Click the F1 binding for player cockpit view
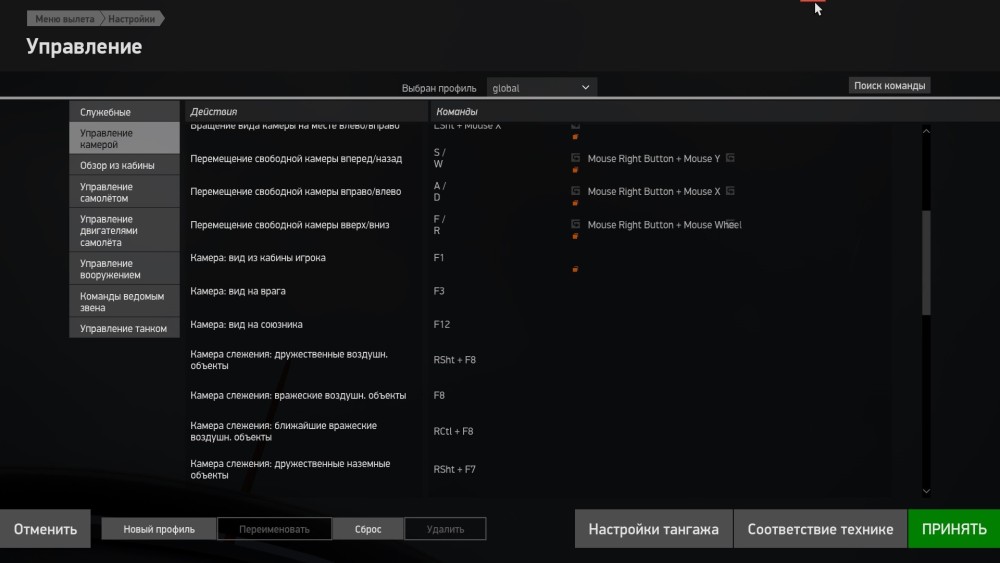Image resolution: width=1000 pixels, height=563 pixels. click(x=439, y=258)
